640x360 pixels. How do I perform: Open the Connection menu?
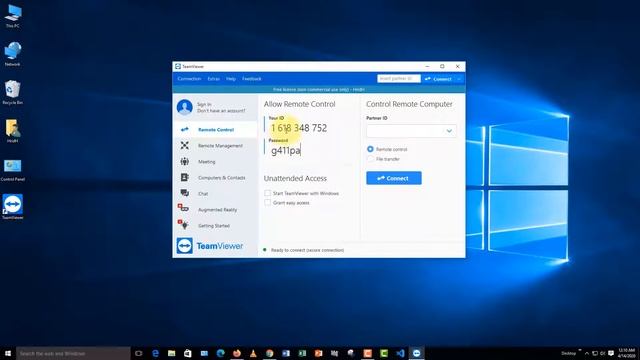coord(189,79)
